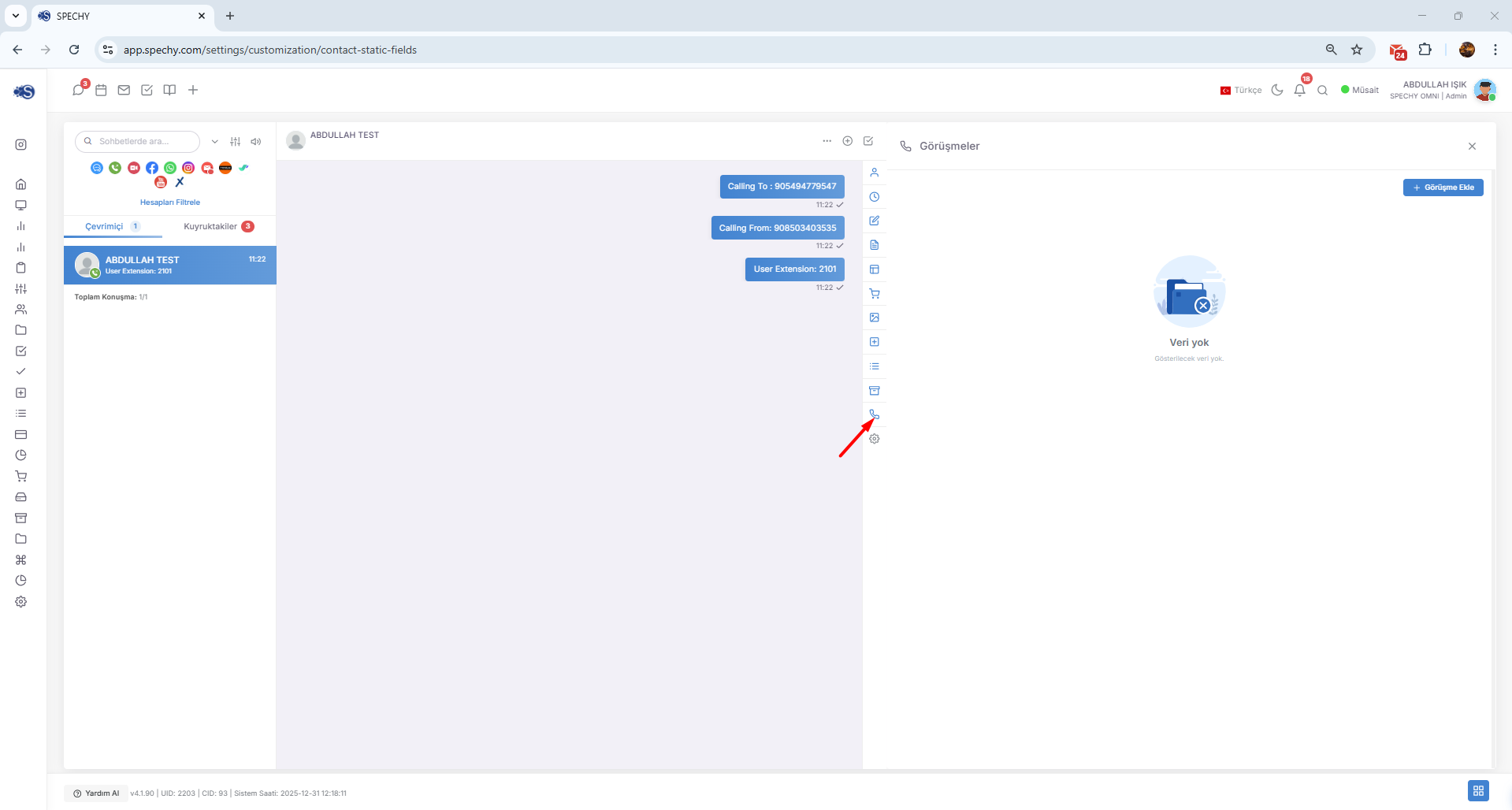Filter chats by YouTube channel
Image resolution: width=1512 pixels, height=810 pixels.
tap(161, 182)
